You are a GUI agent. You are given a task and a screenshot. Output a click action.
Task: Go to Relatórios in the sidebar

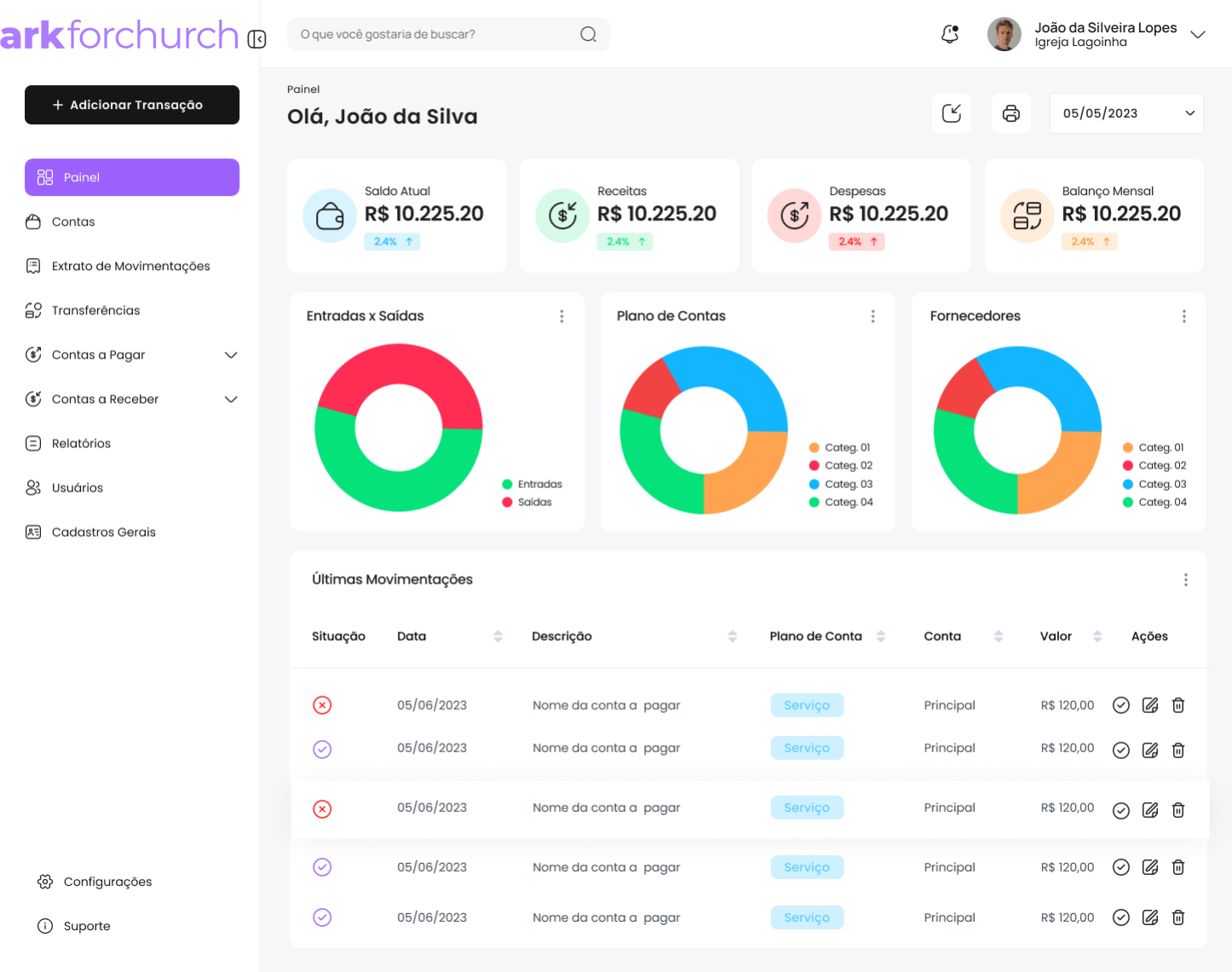[81, 443]
